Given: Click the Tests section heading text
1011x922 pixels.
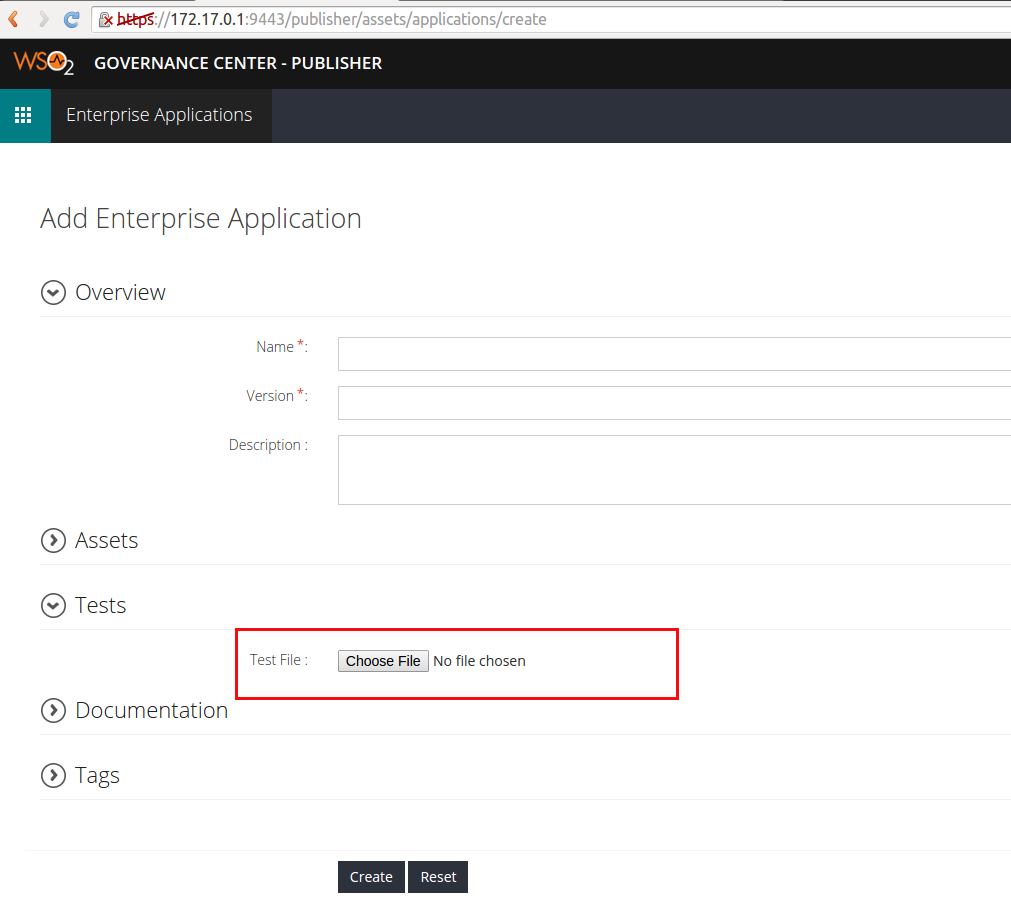Looking at the screenshot, I should pos(101,605).
